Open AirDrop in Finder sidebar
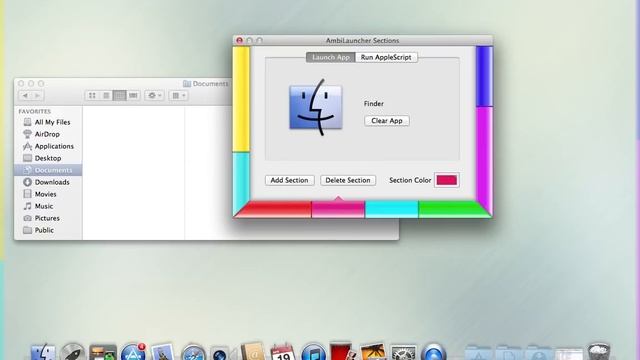The image size is (640, 360). [x=48, y=134]
